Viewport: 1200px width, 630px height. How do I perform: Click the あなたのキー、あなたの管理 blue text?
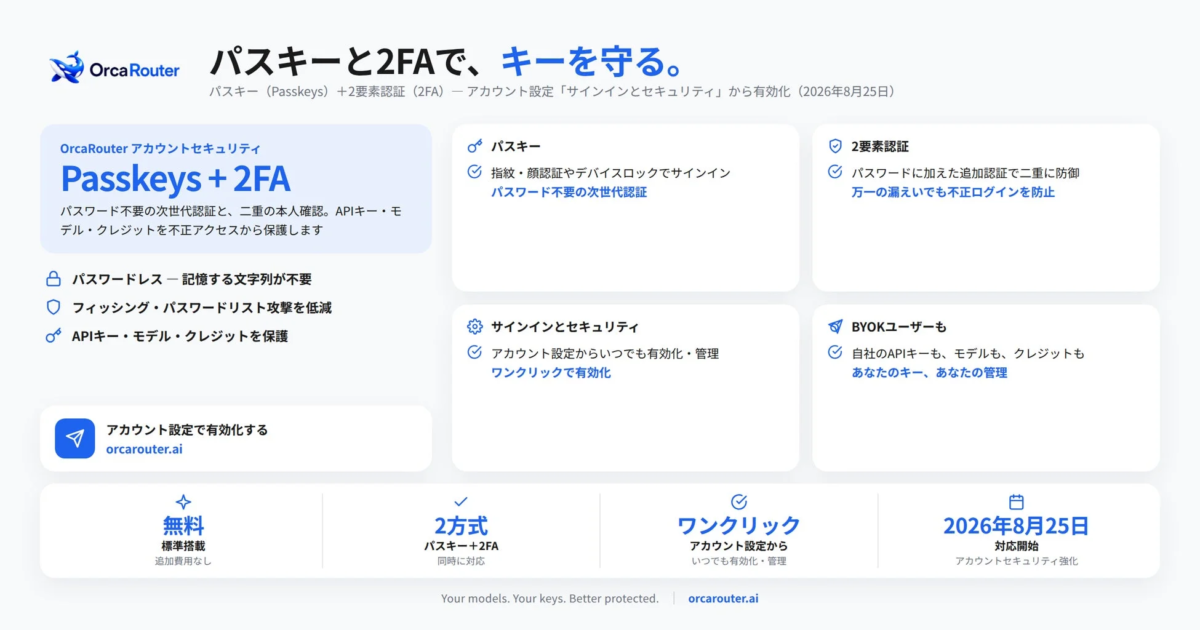[x=929, y=372]
